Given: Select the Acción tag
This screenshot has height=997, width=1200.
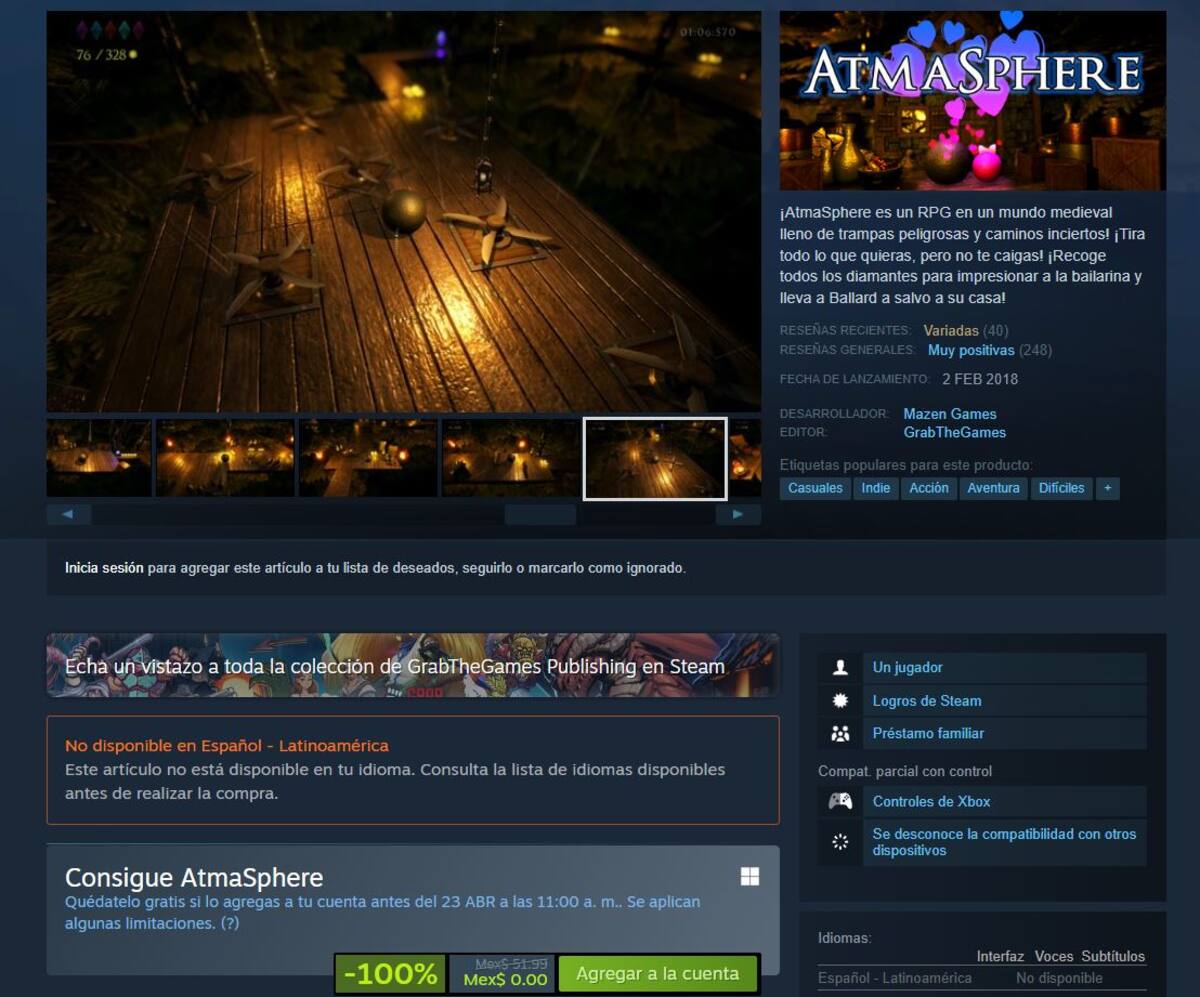Looking at the screenshot, I should [928, 488].
